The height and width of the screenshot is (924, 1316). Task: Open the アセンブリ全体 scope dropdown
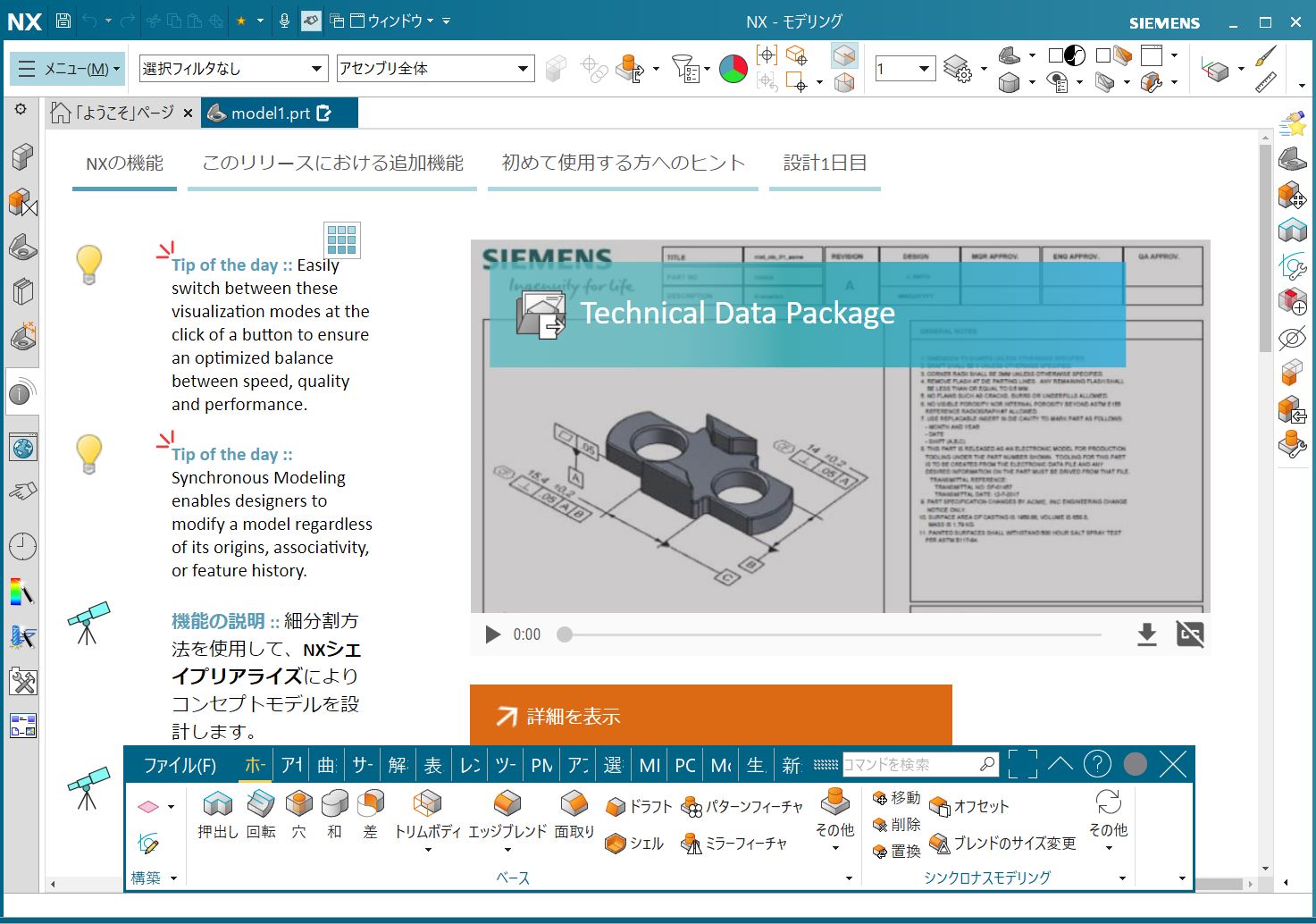435,69
